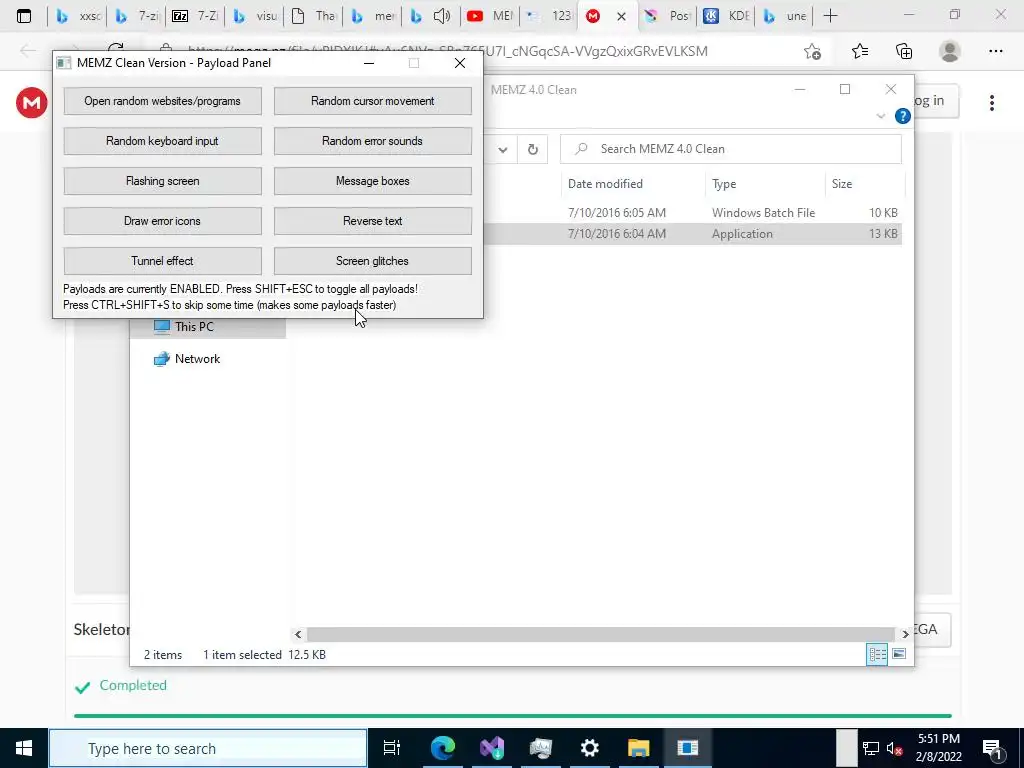Click MEMZ Payload Panel title icon
Screen dimensions: 1024x768
point(63,63)
